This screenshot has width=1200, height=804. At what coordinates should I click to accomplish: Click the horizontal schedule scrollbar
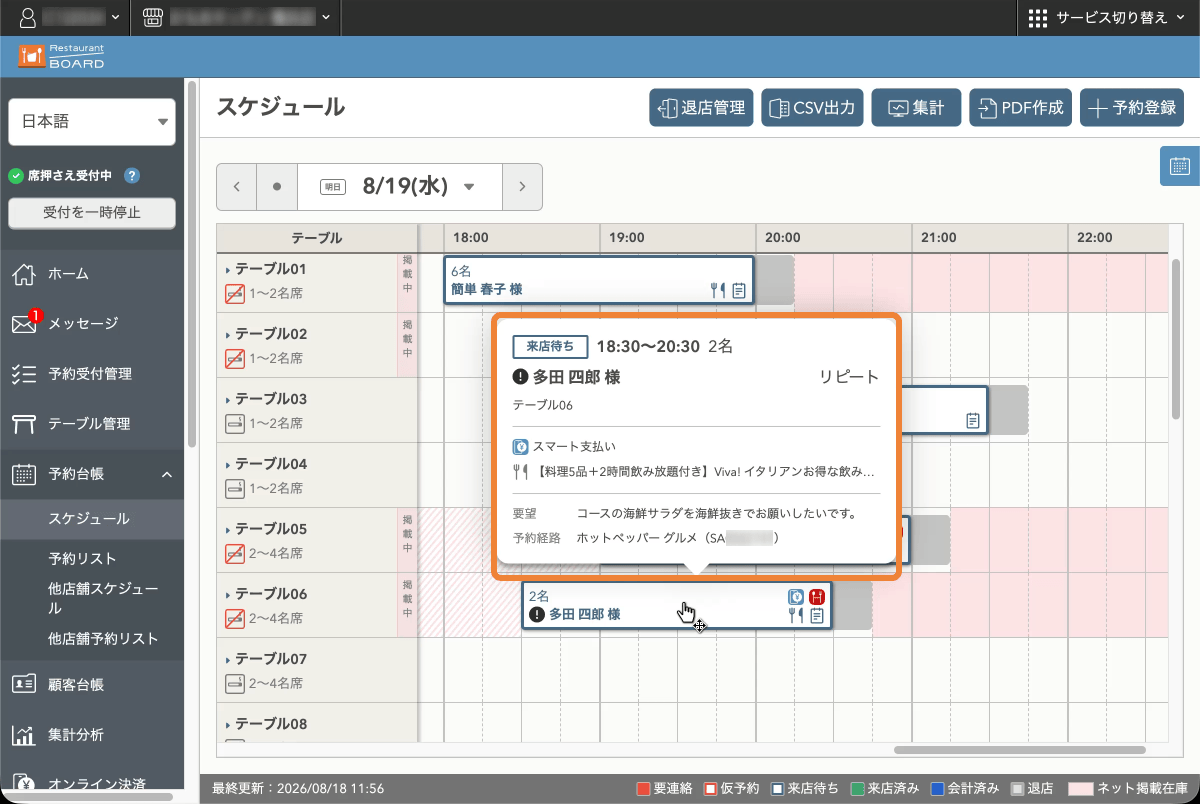click(x=1020, y=750)
